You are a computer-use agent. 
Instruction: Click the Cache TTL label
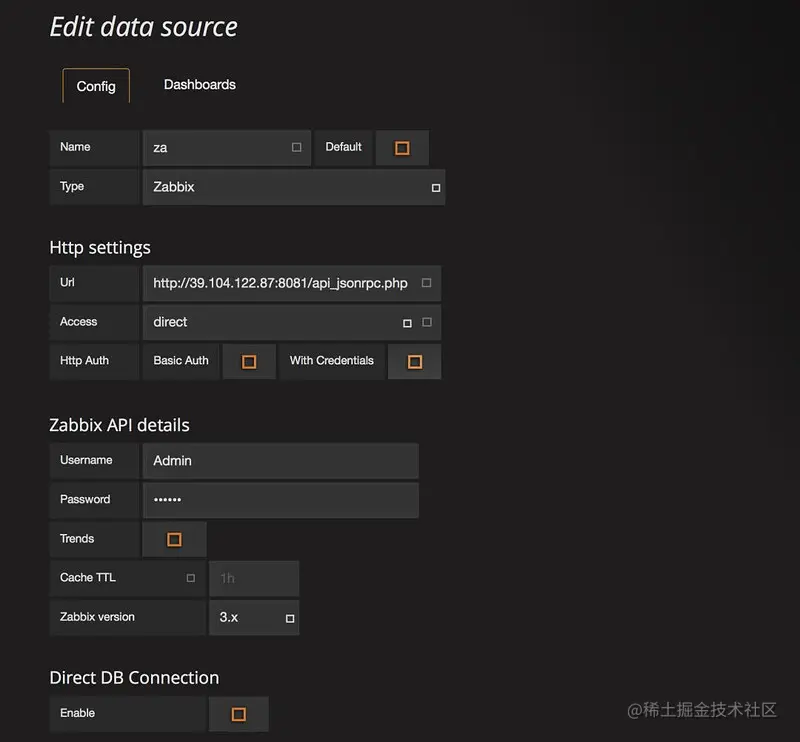88,578
